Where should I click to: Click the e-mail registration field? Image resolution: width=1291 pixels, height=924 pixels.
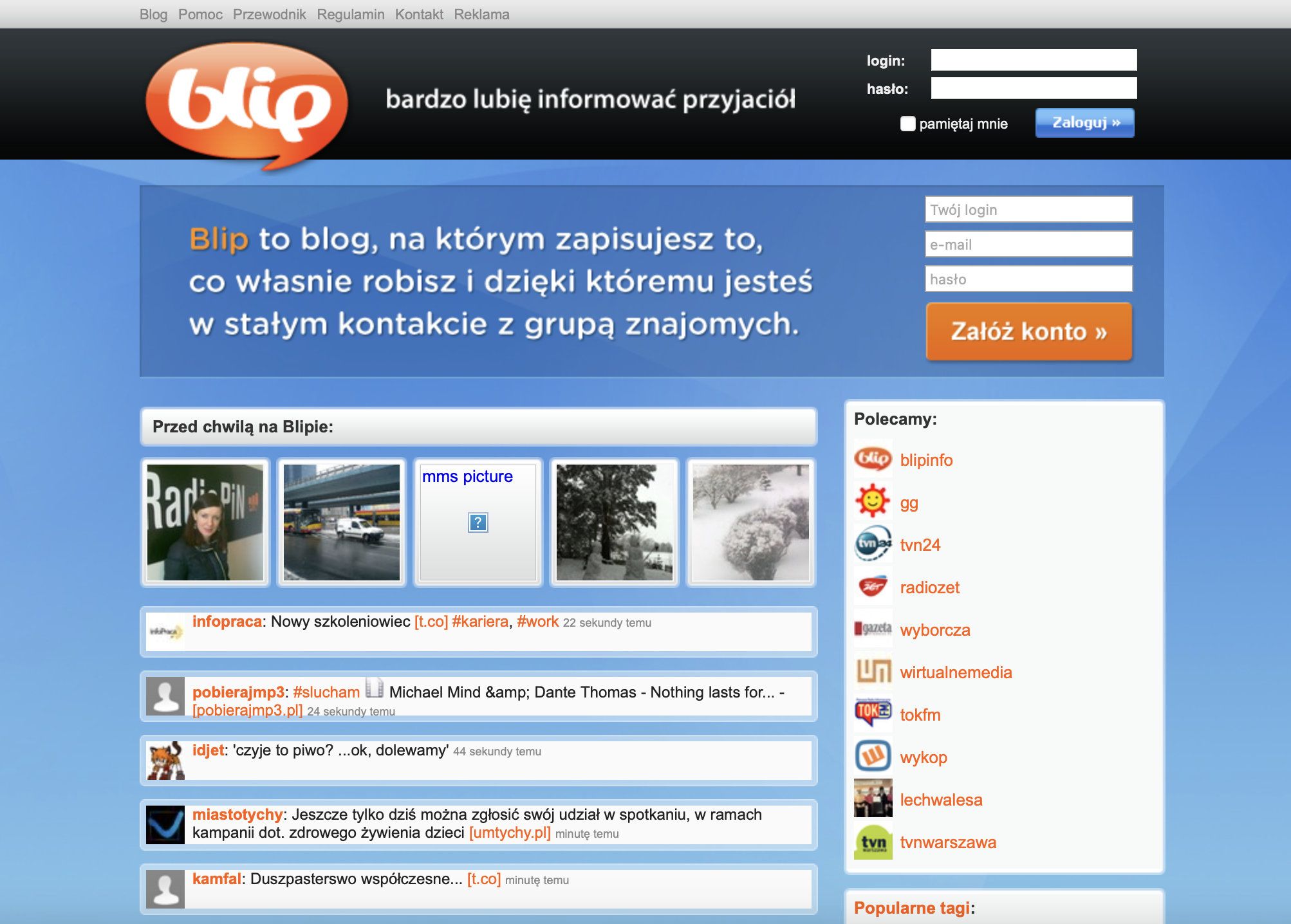coord(1028,245)
